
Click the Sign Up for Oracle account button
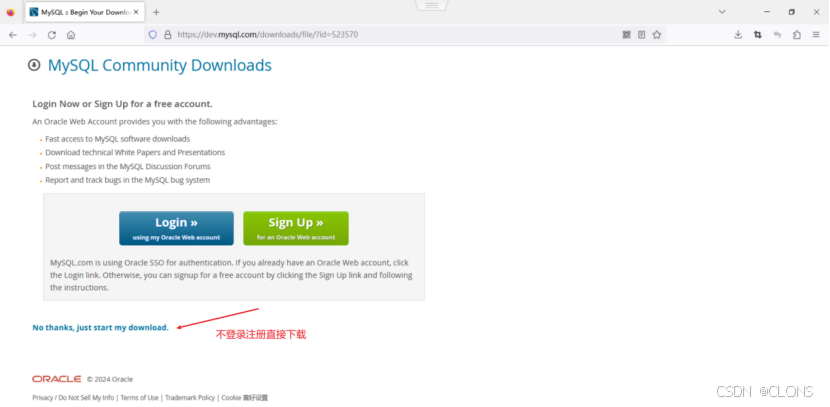click(x=296, y=228)
